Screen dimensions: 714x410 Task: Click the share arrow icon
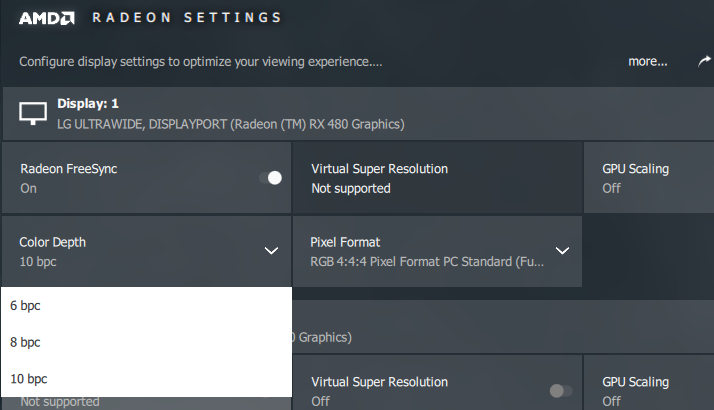[x=704, y=61]
